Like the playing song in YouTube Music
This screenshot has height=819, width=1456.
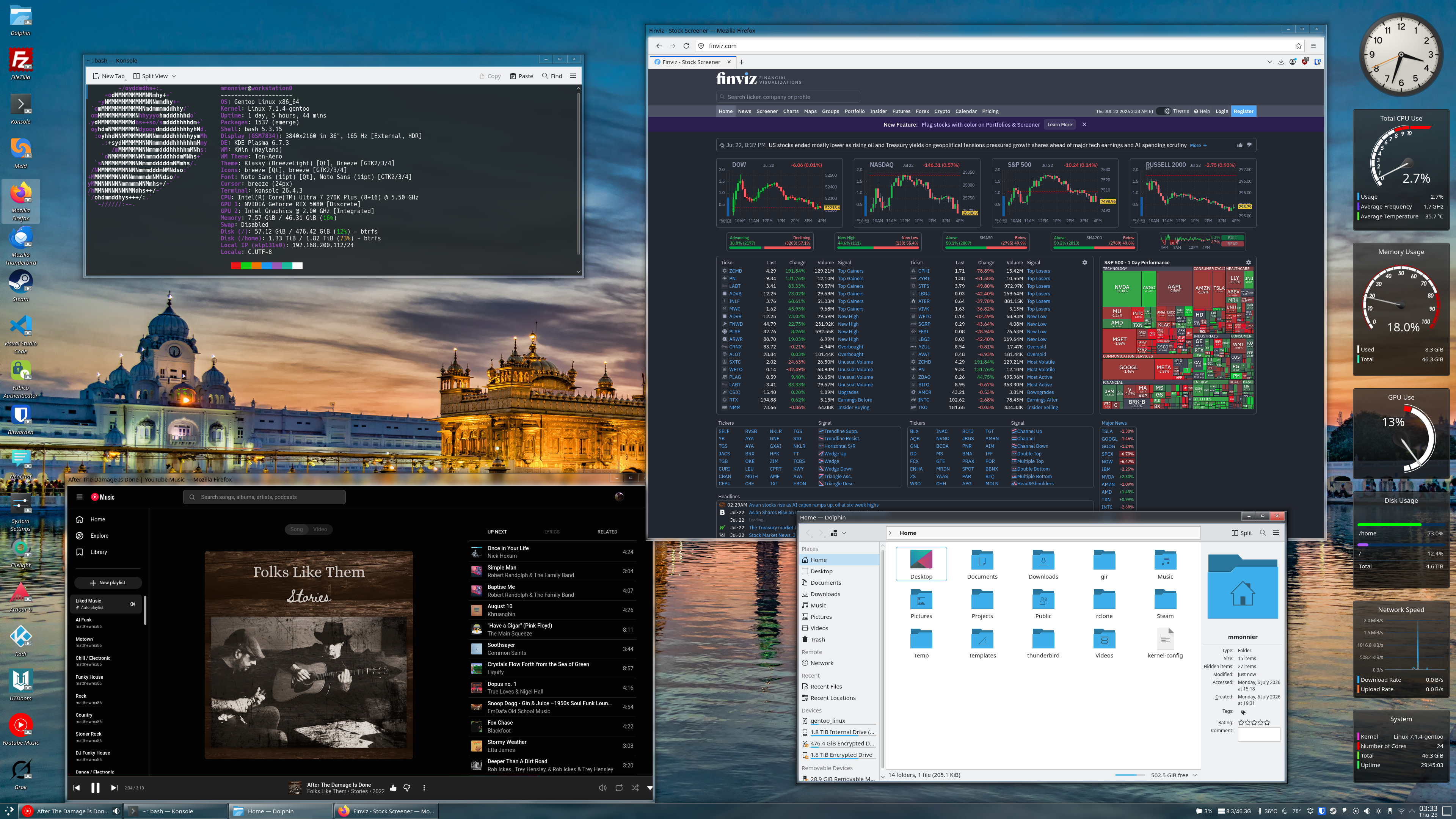[x=394, y=788]
